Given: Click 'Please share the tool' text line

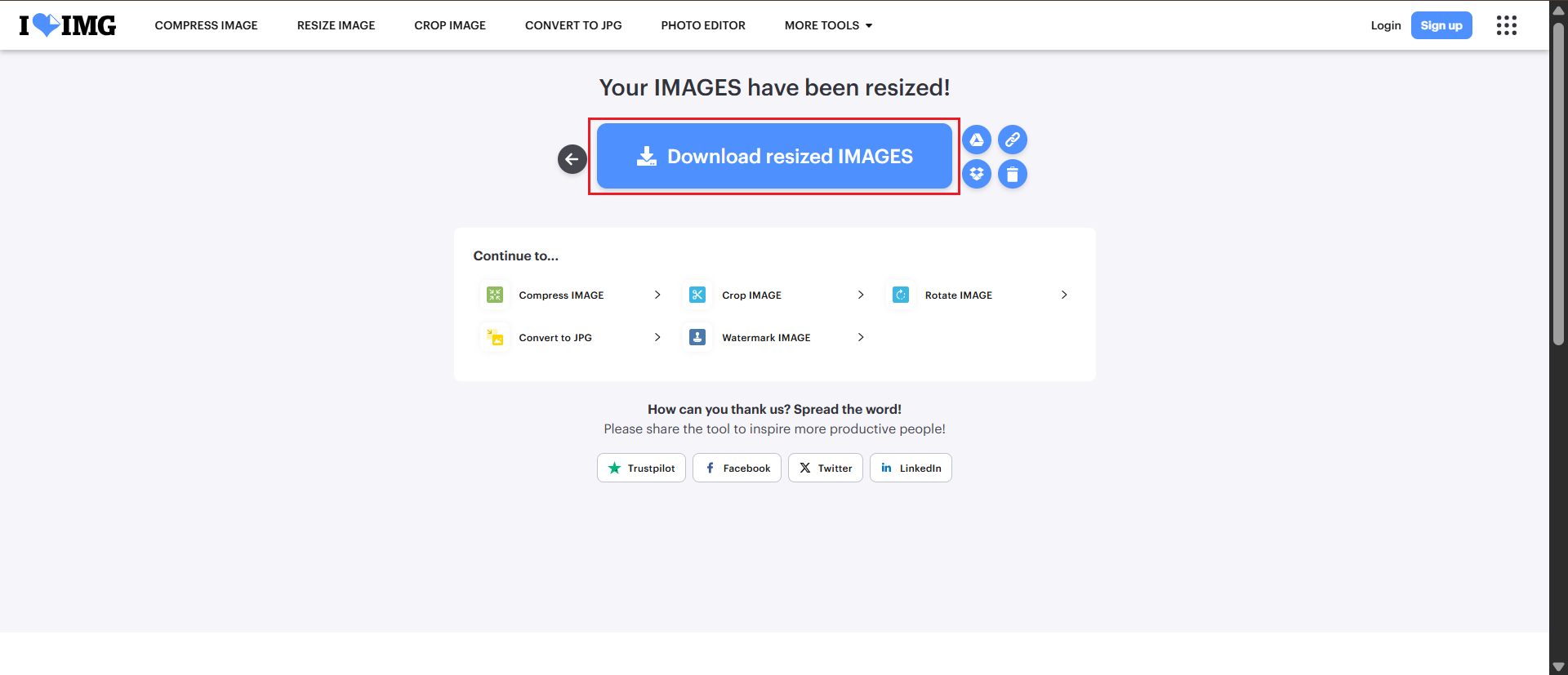Looking at the screenshot, I should pos(774,429).
